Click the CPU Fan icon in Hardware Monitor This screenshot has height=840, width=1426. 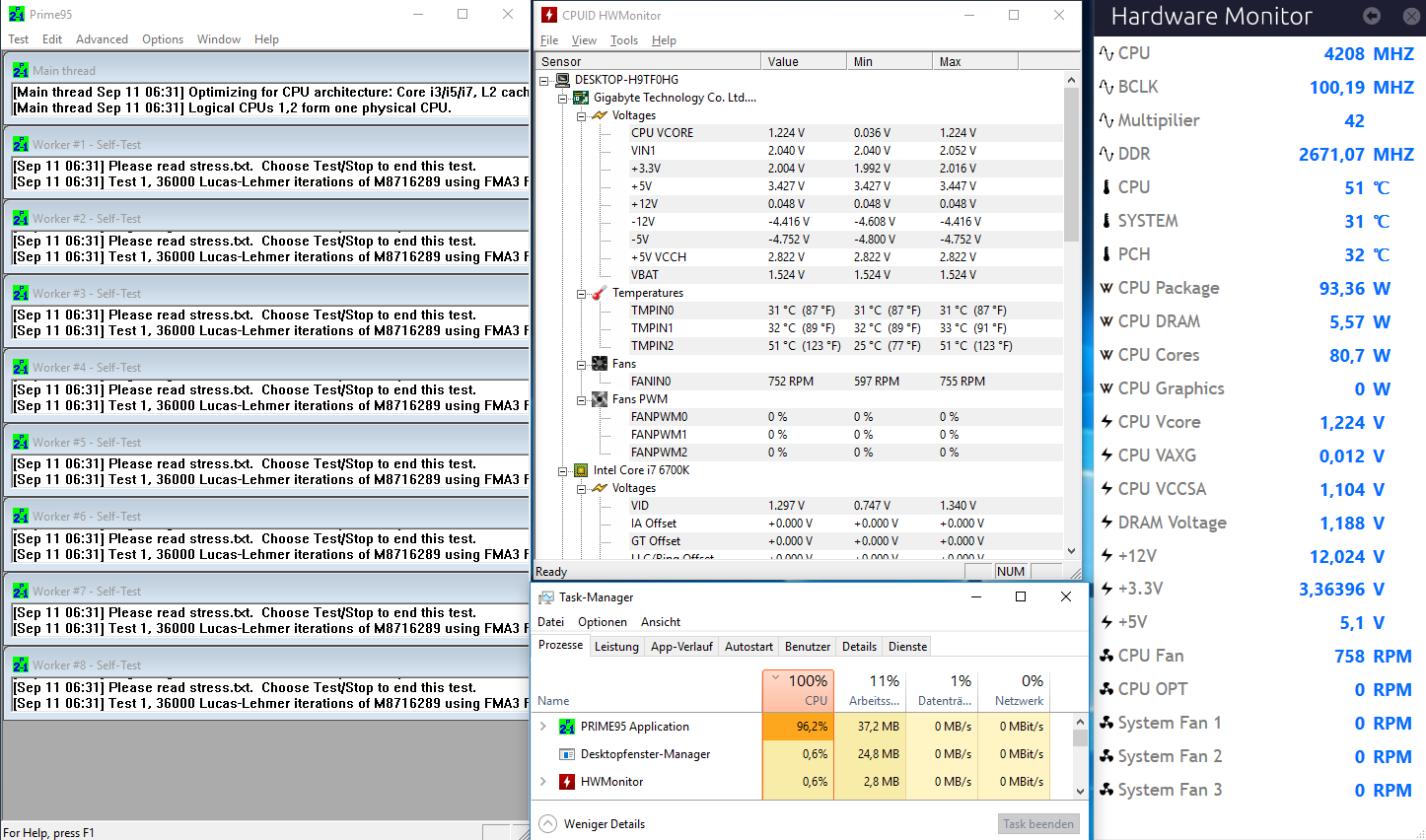pos(1106,656)
